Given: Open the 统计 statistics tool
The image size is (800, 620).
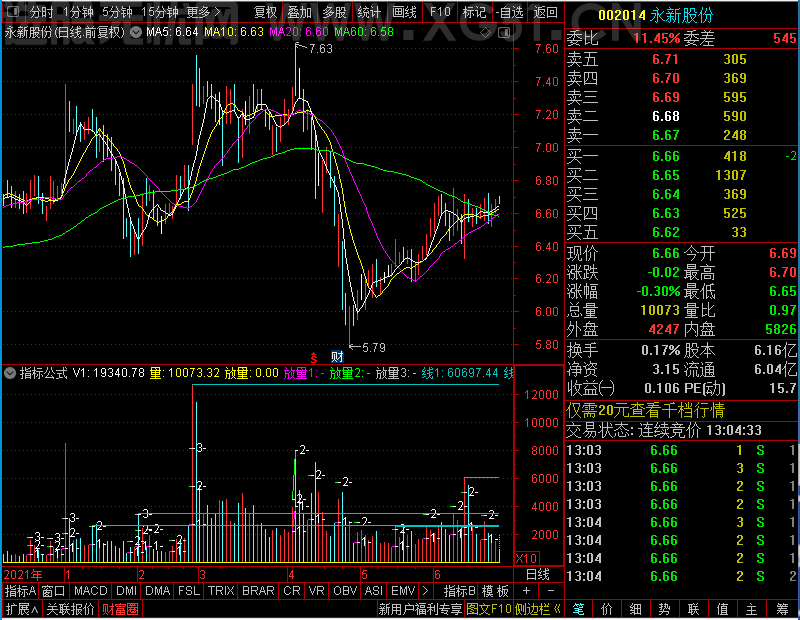Looking at the screenshot, I should [x=369, y=12].
